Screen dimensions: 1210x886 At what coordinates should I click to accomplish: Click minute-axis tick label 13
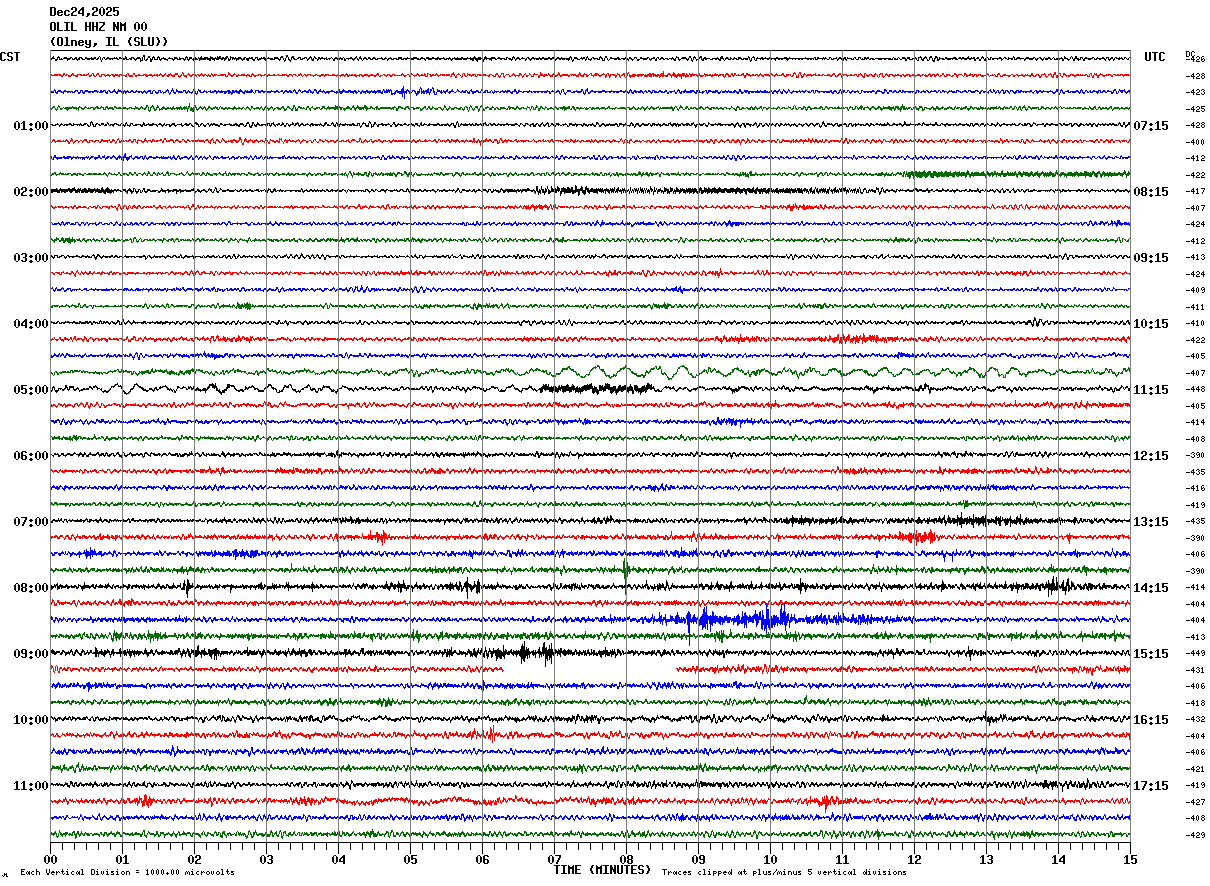tap(986, 859)
